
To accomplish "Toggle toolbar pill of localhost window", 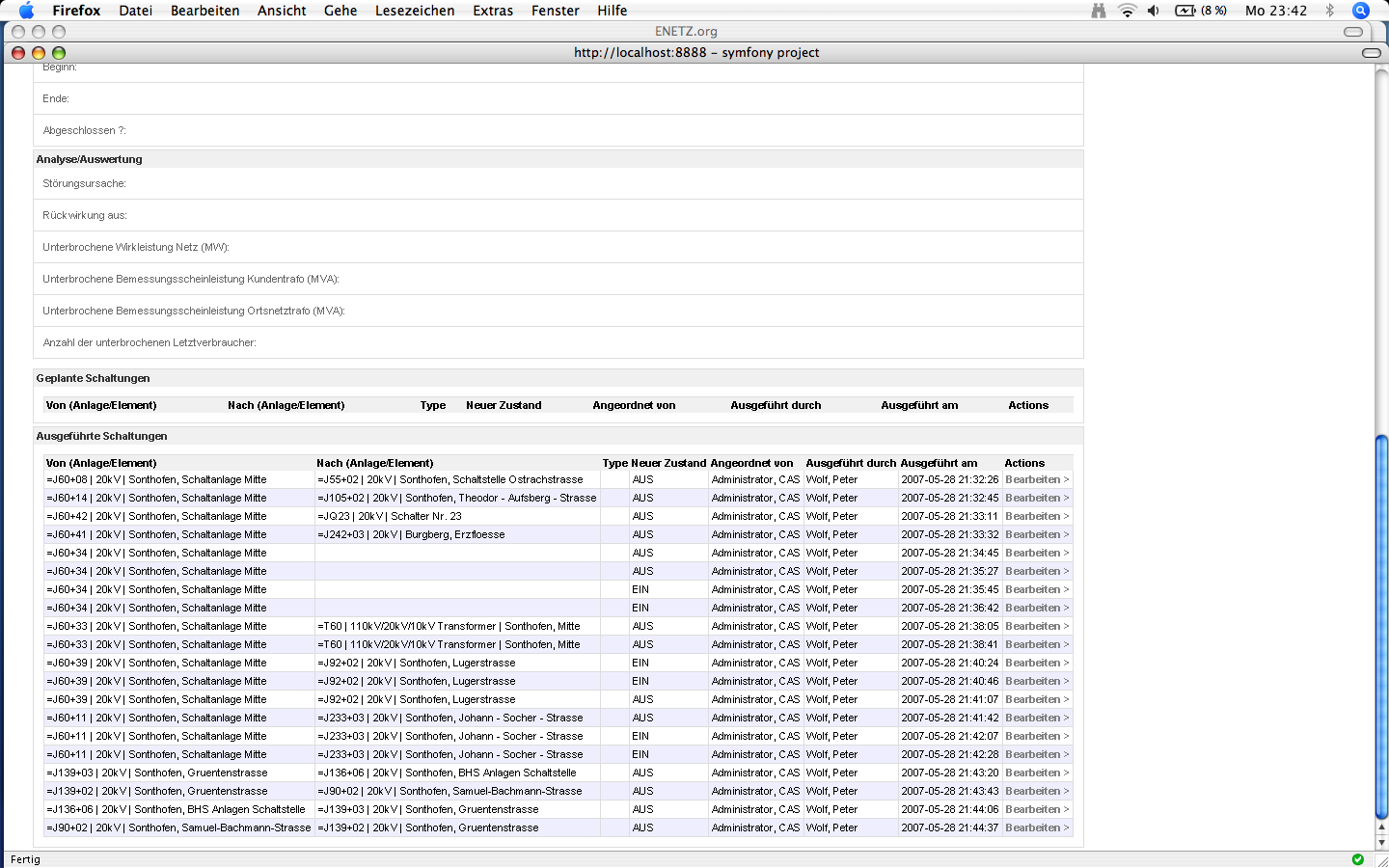I will 1371,53.
